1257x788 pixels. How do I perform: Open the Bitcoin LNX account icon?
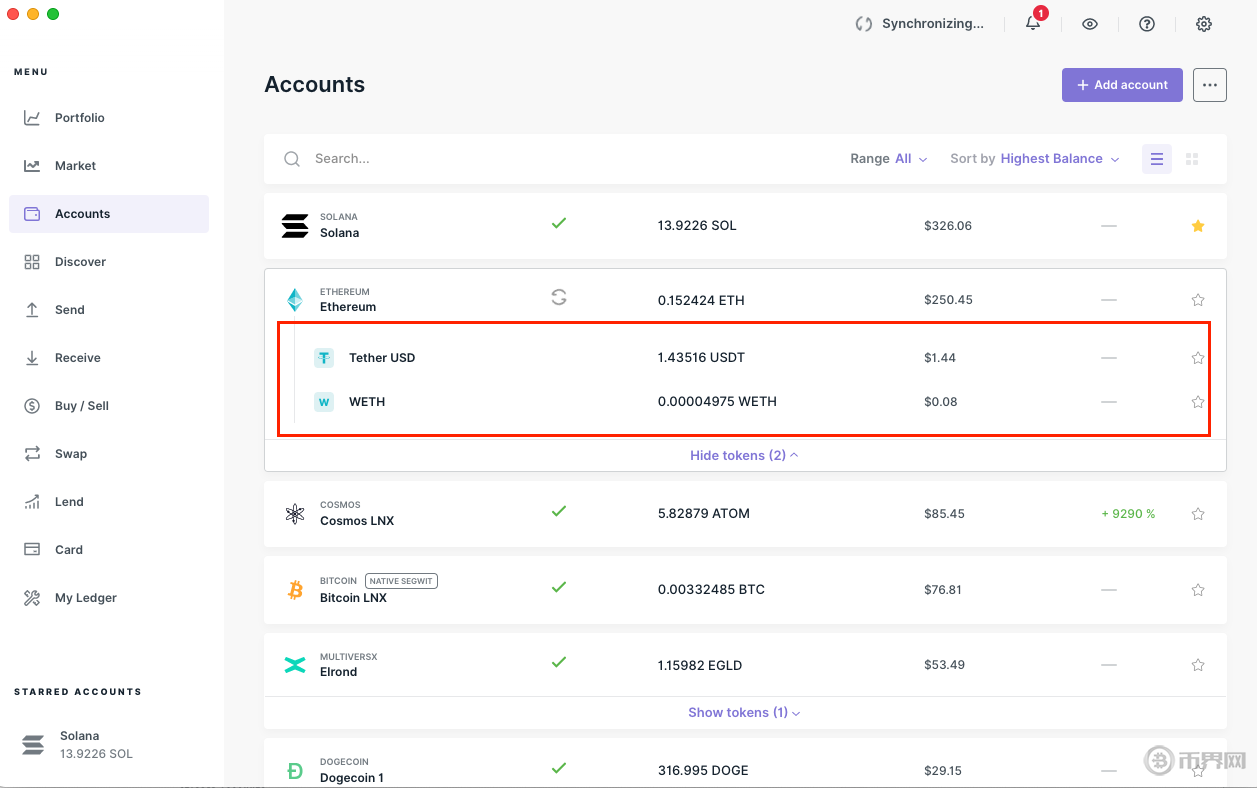[x=295, y=590]
